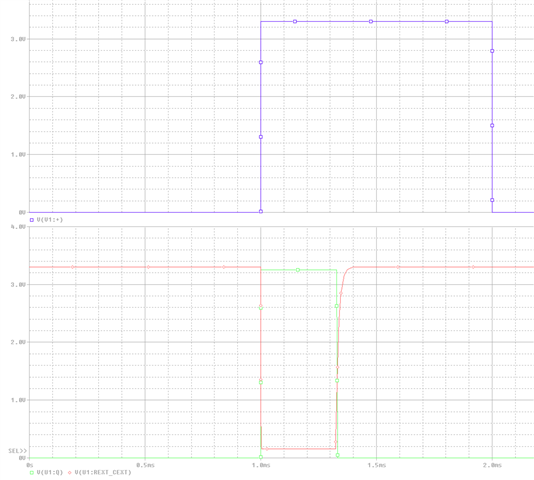Screen dimensions: 534x480
Task: Click the 1.0V label on lower plot
Action: (18, 400)
